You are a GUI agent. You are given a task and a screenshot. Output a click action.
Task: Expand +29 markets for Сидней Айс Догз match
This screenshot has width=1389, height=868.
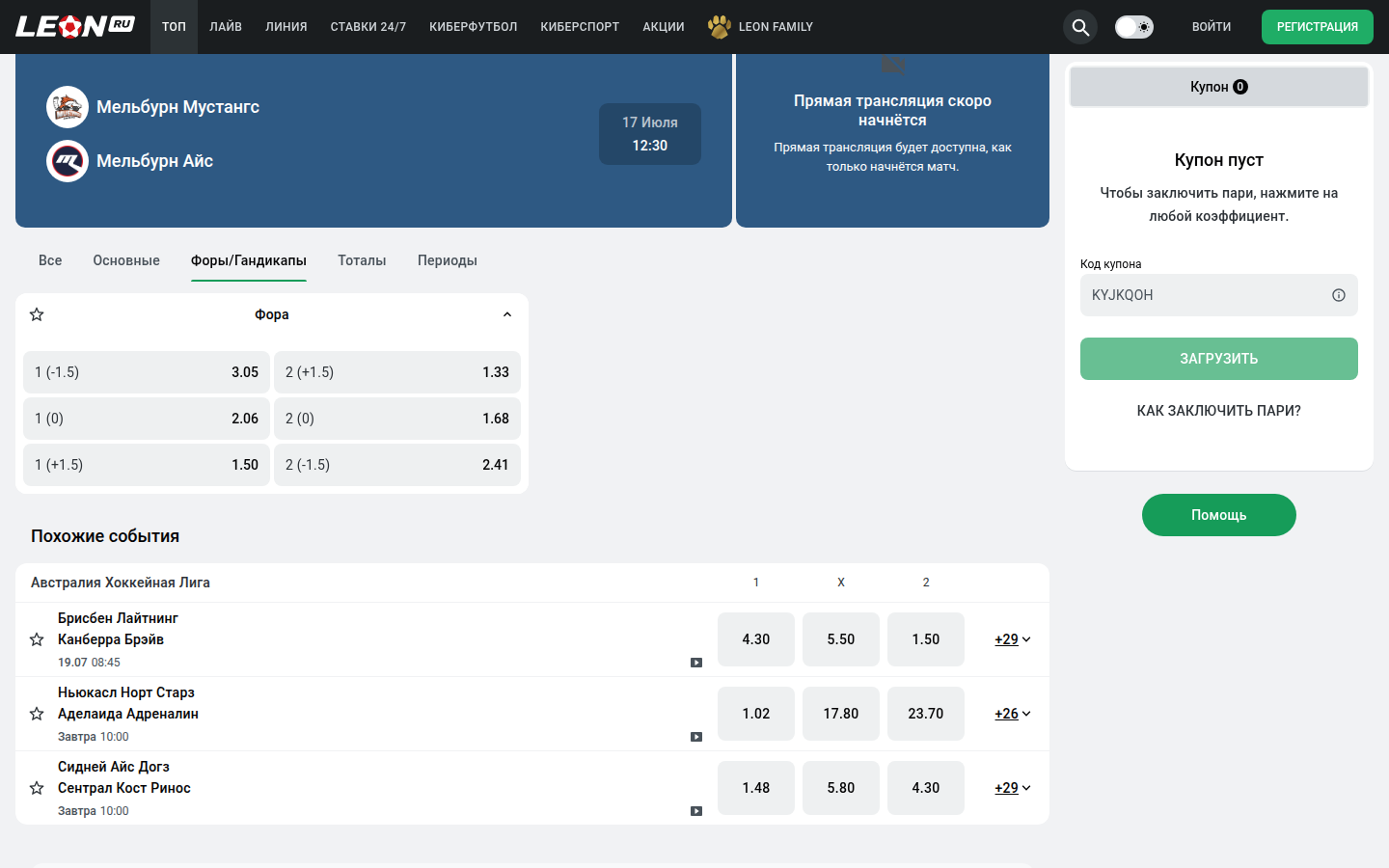tap(1013, 788)
